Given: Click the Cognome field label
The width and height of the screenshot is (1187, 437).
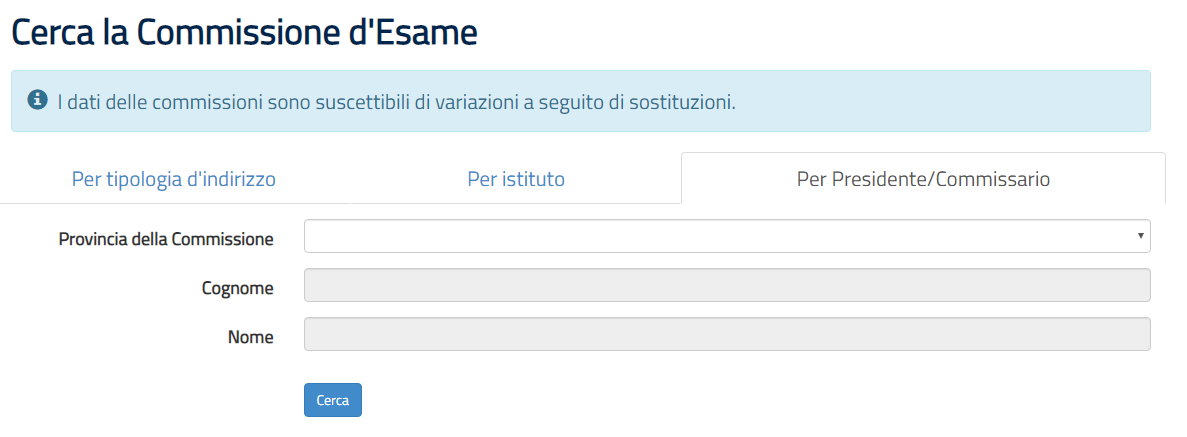Looking at the screenshot, I should coord(238,289).
